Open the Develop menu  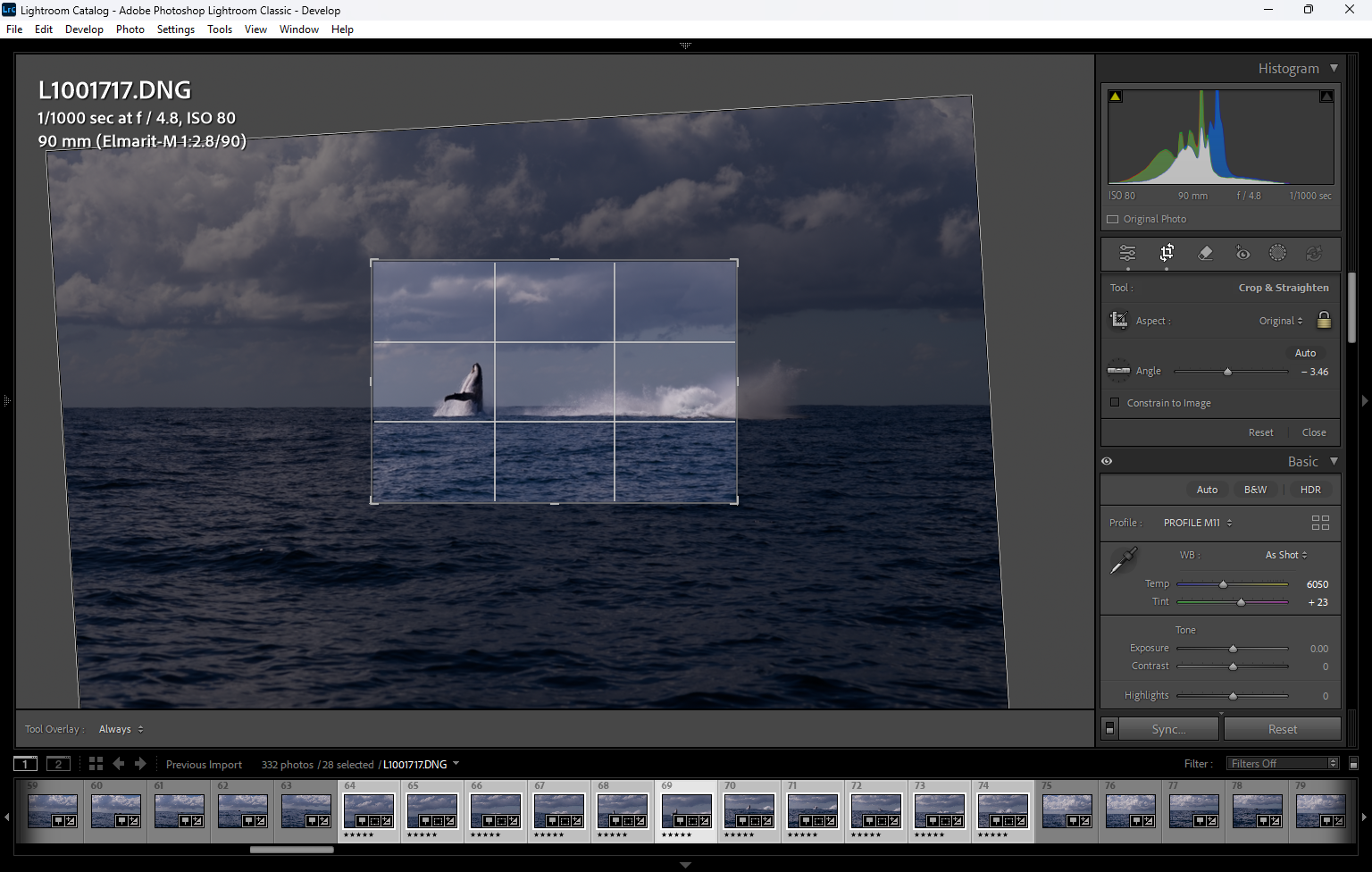pyautogui.click(x=84, y=29)
